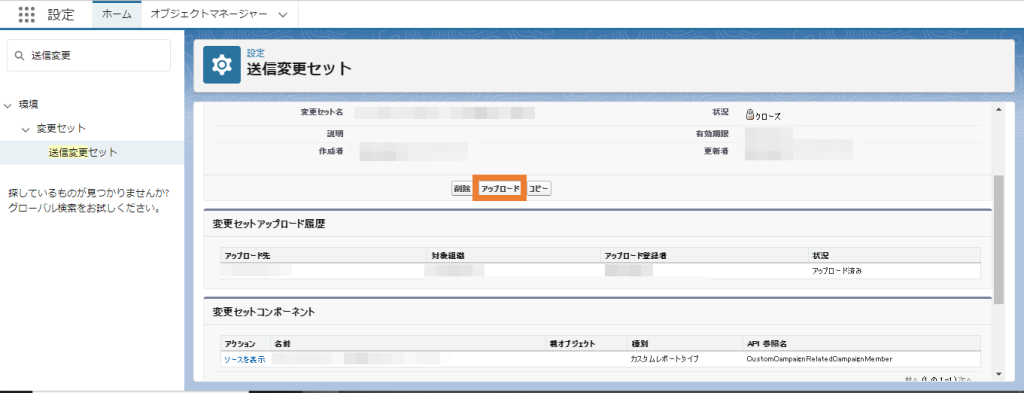Click the gear icon beside 送信変更セット title
1024x393 pixels.
[x=222, y=65]
